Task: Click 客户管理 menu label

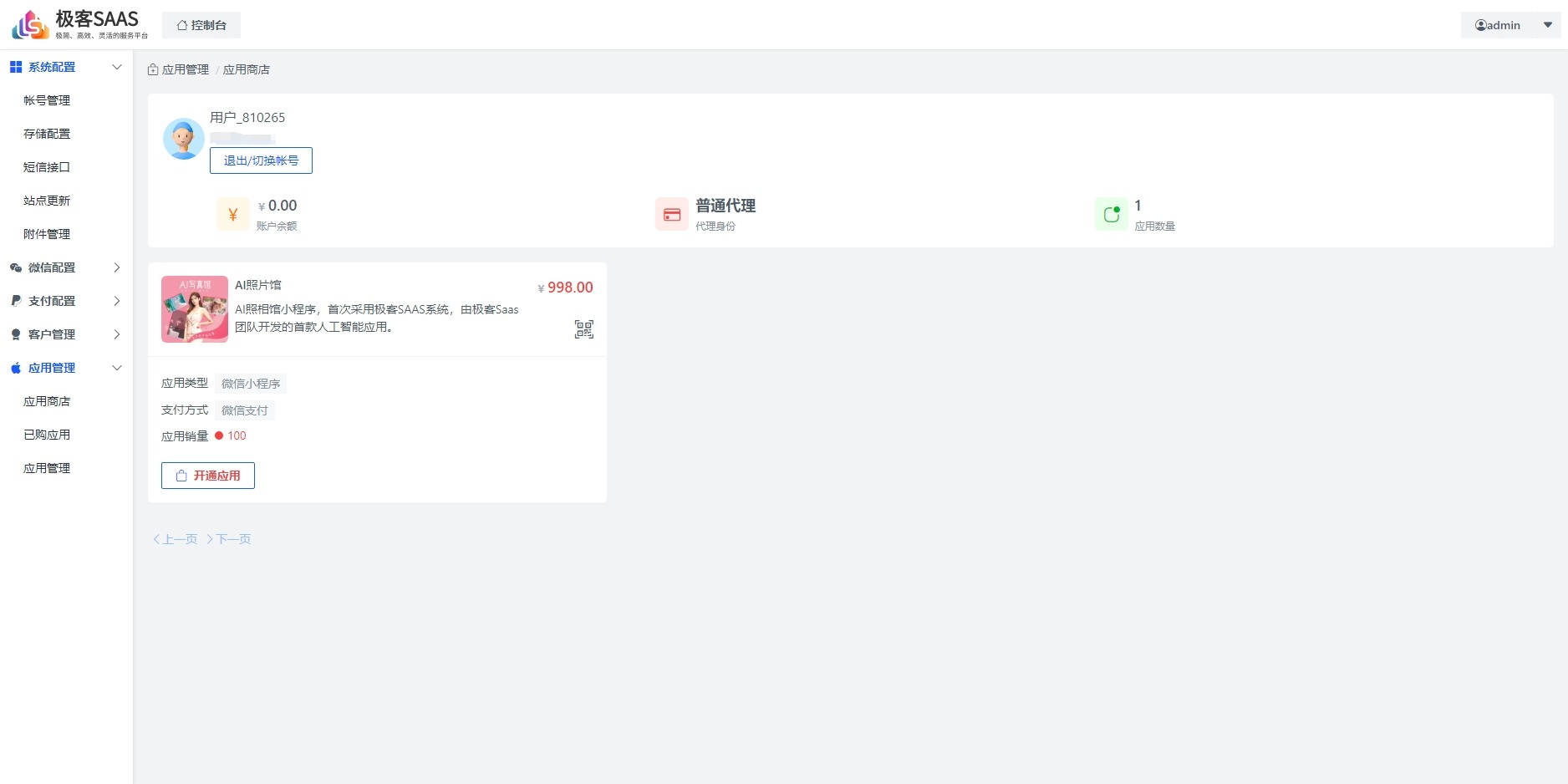Action: pos(52,334)
